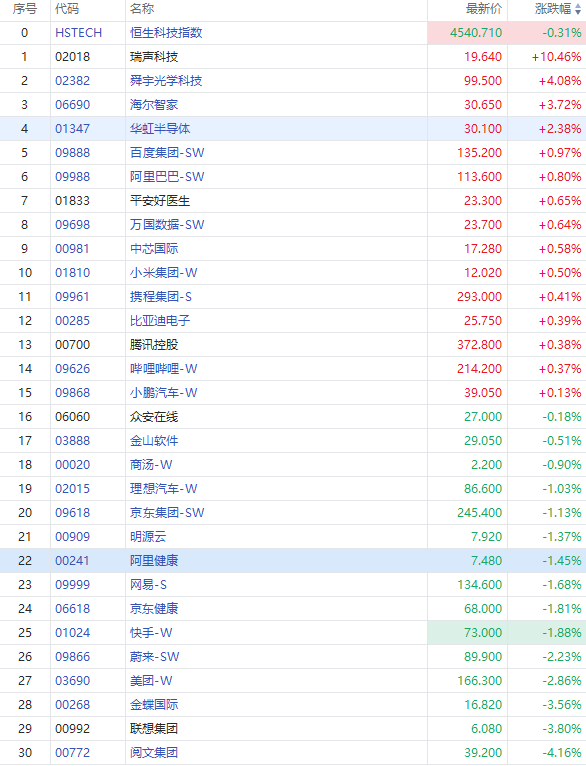Image resolution: width=586 pixels, height=766 pixels.
Task: Open 阅文集团 stock link
Action: pos(154,752)
